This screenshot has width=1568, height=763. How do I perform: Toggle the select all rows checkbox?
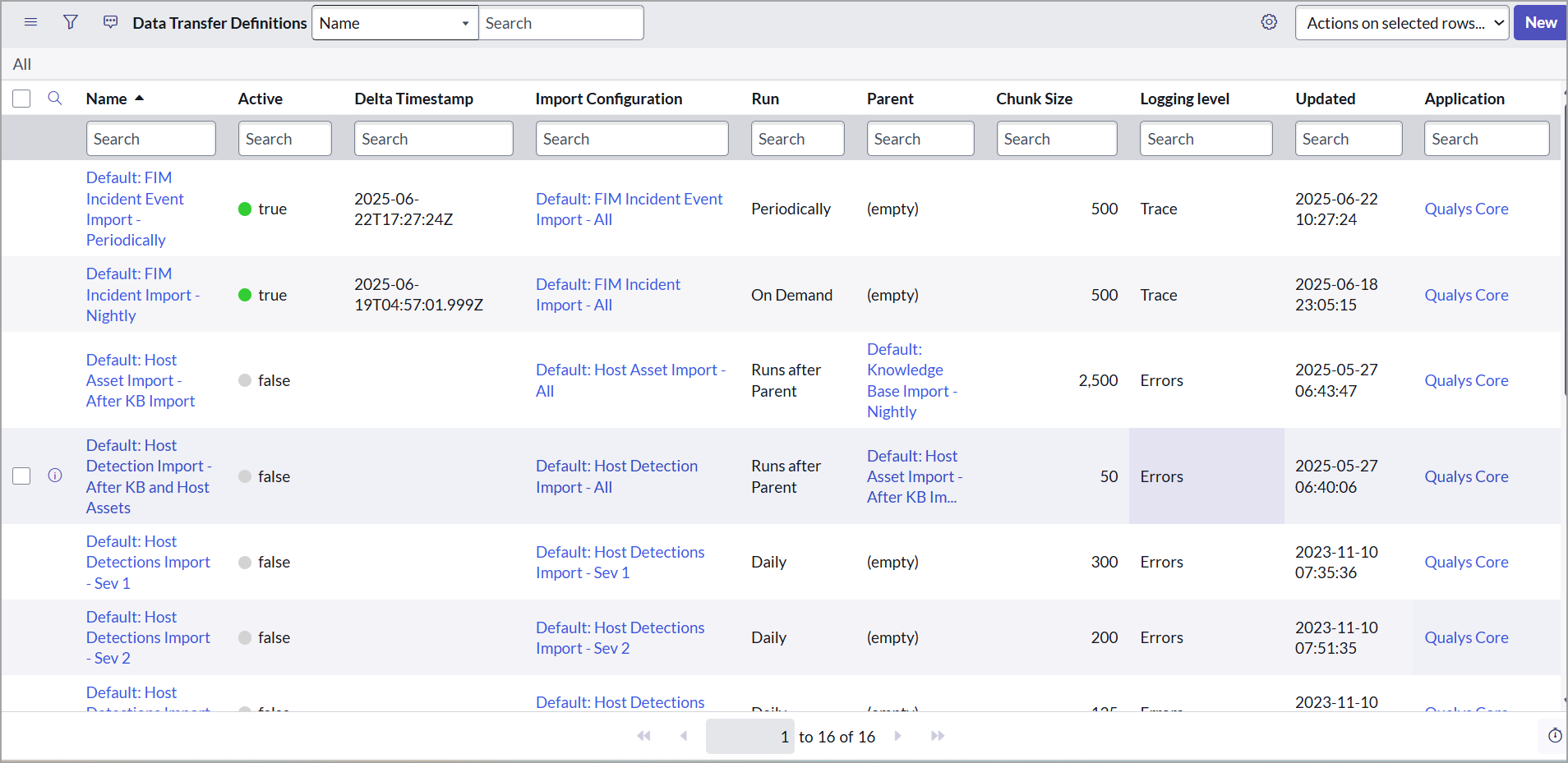21,99
